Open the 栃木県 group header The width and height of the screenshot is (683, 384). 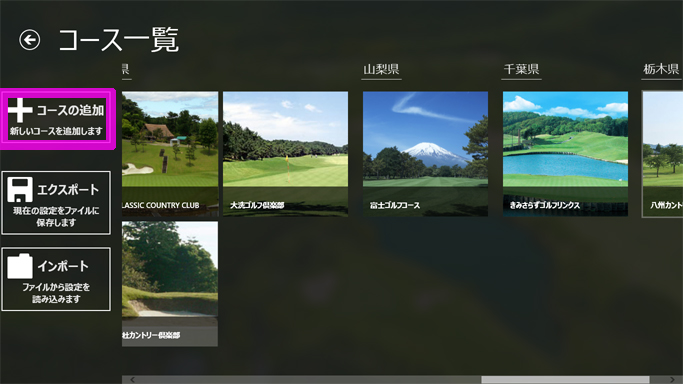(x=661, y=69)
